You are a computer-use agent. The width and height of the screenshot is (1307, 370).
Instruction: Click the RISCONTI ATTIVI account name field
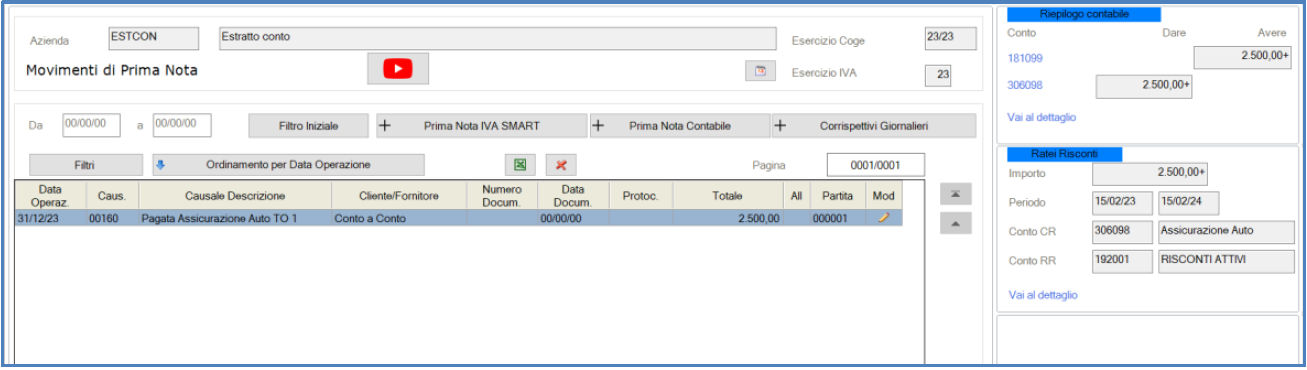(x=1225, y=261)
